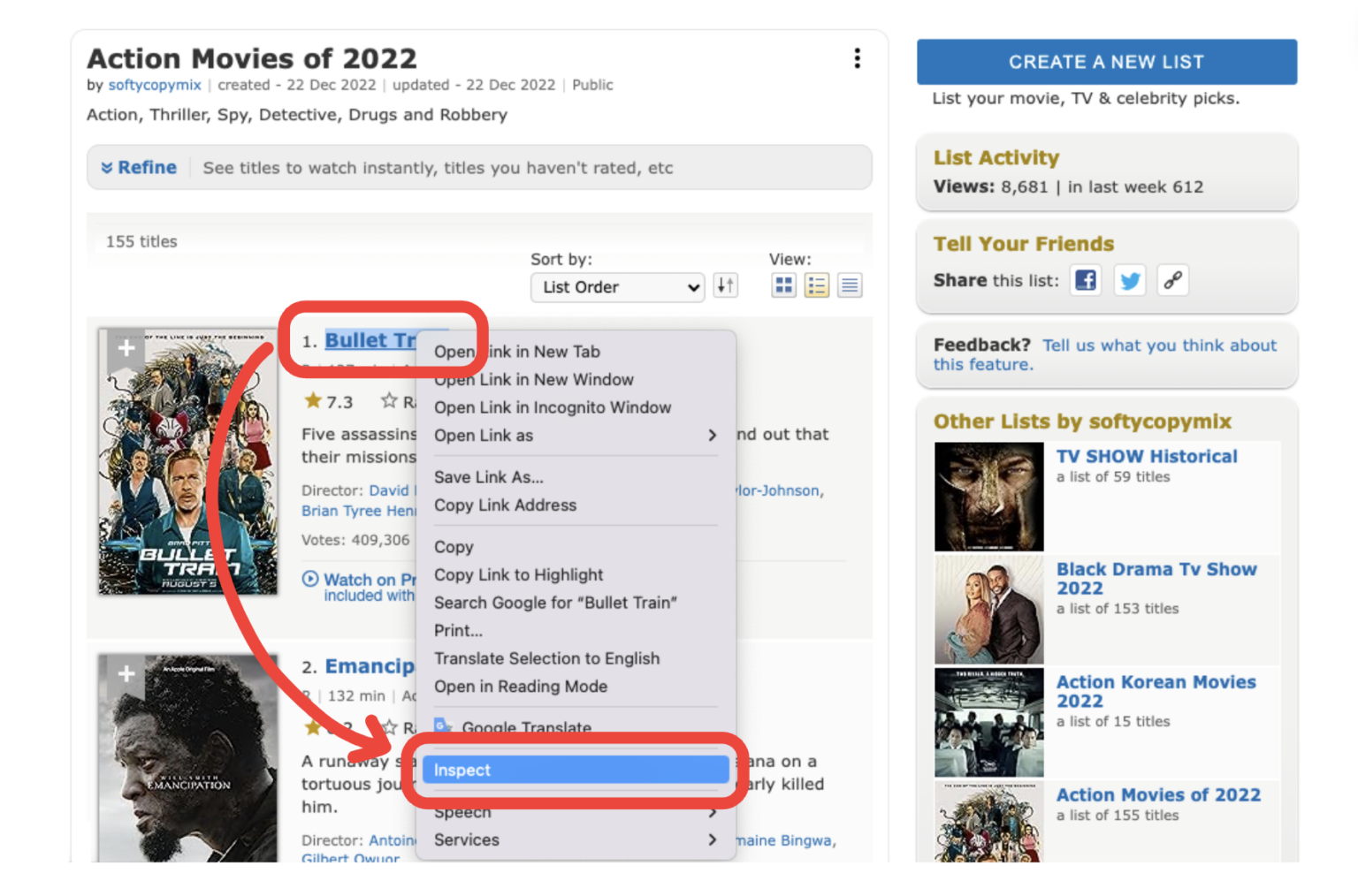
Task: Choose Open Link in Incognito Window
Action: click(x=553, y=407)
